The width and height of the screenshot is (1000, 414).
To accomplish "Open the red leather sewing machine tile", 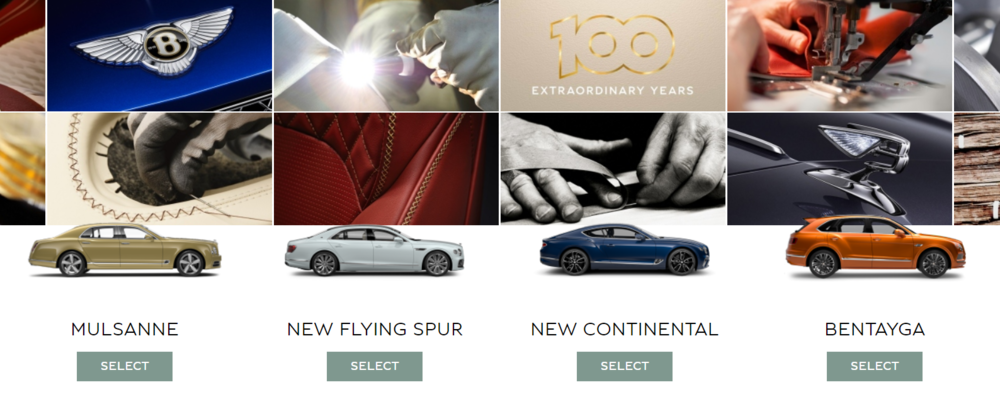I will click(x=840, y=55).
